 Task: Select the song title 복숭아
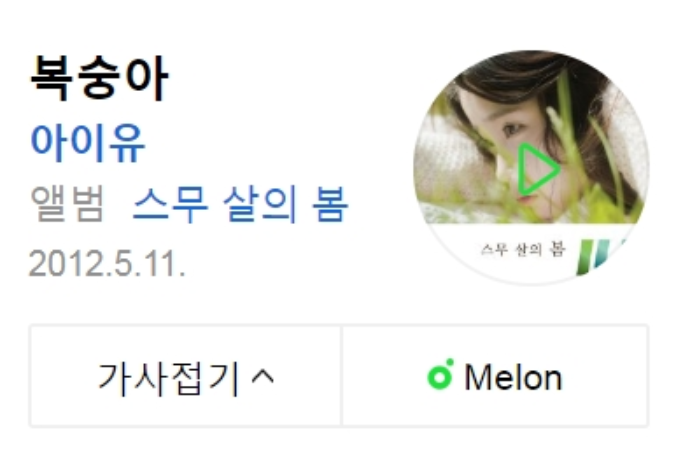pos(99,78)
